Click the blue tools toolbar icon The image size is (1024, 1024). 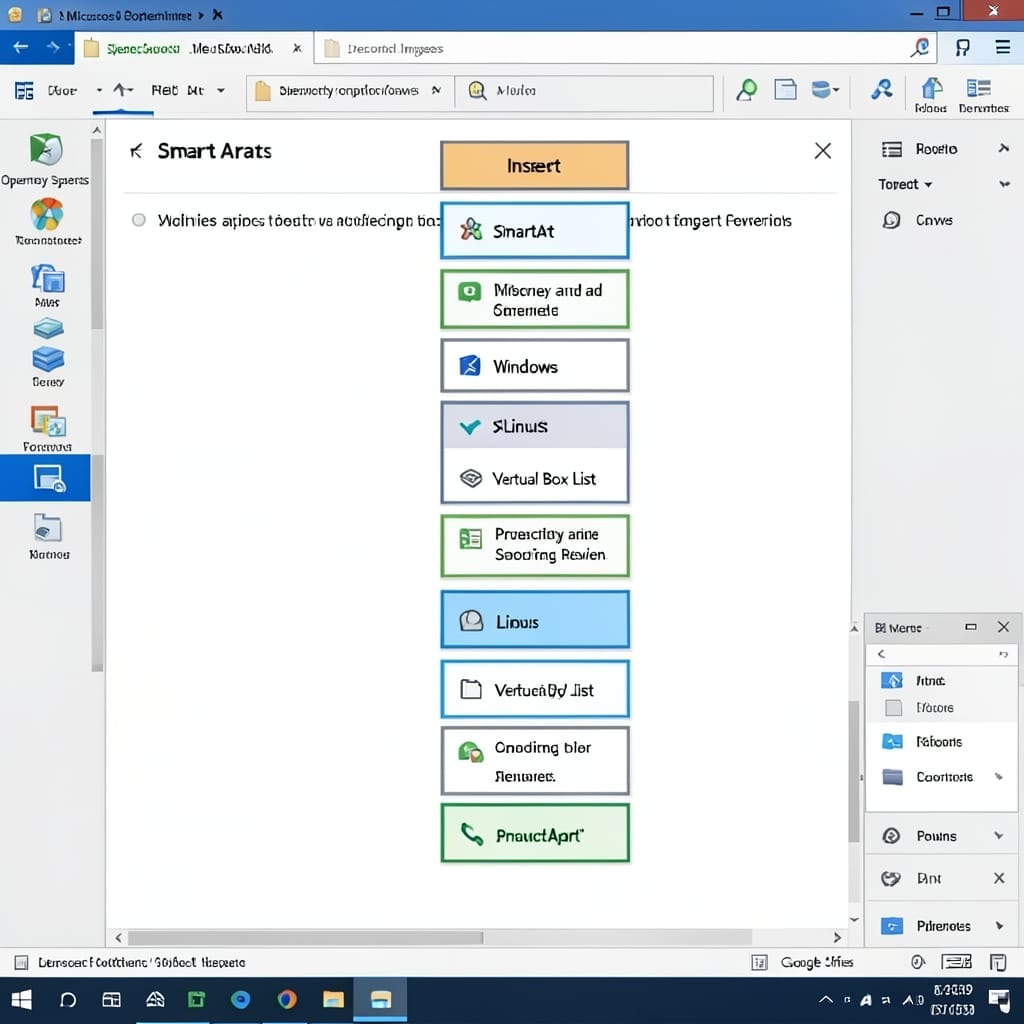(882, 89)
